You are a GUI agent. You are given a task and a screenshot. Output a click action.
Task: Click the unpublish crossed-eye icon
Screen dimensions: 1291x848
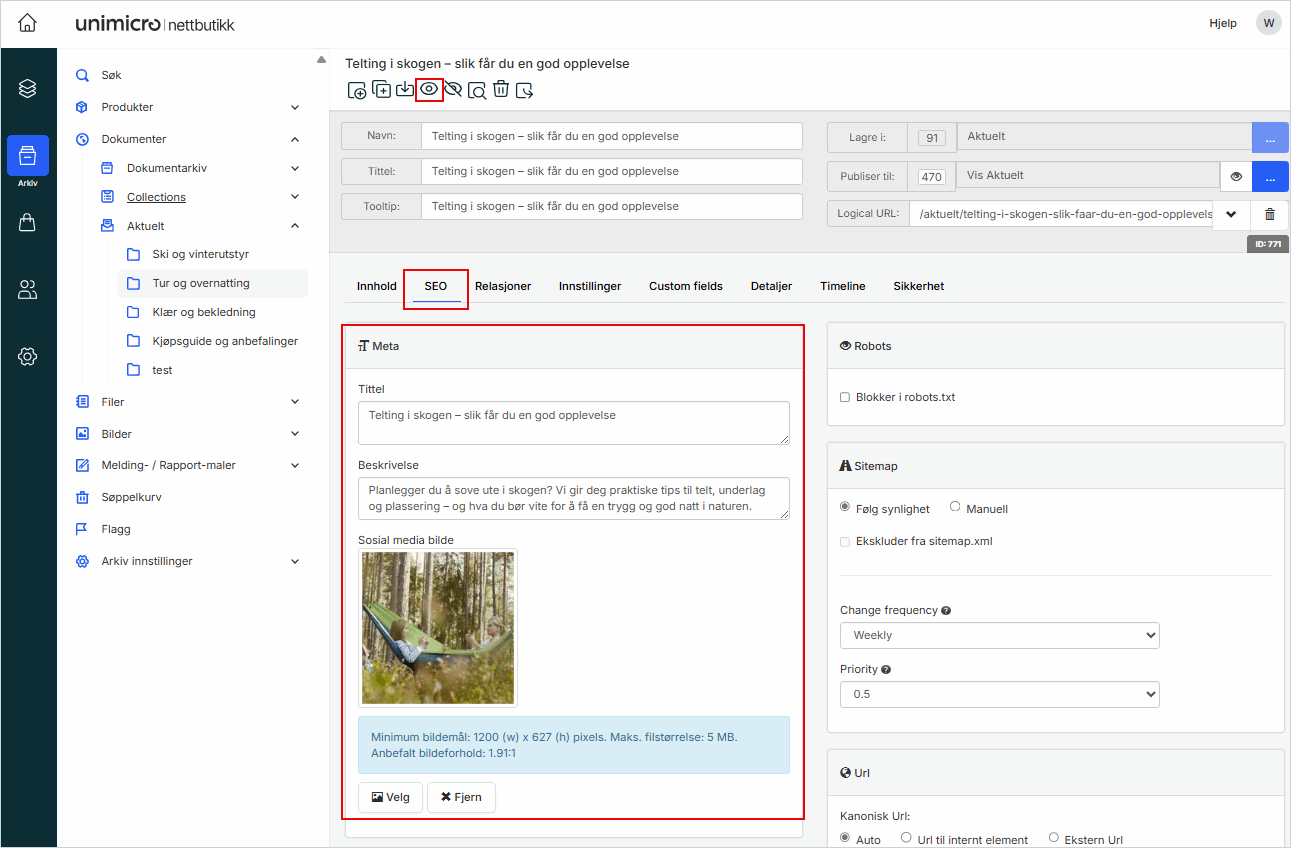point(453,90)
